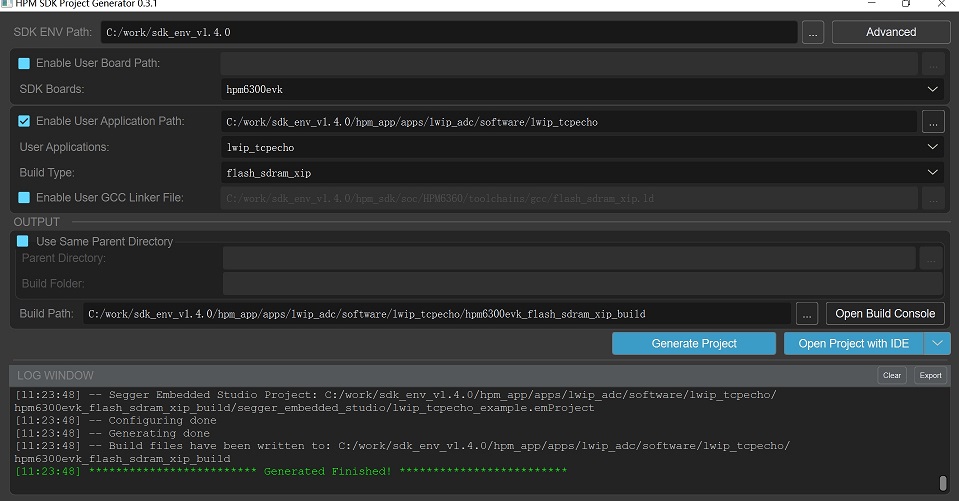Open the SDK Boards dropdown
Image resolution: width=959 pixels, height=501 pixels.
[x=932, y=89]
